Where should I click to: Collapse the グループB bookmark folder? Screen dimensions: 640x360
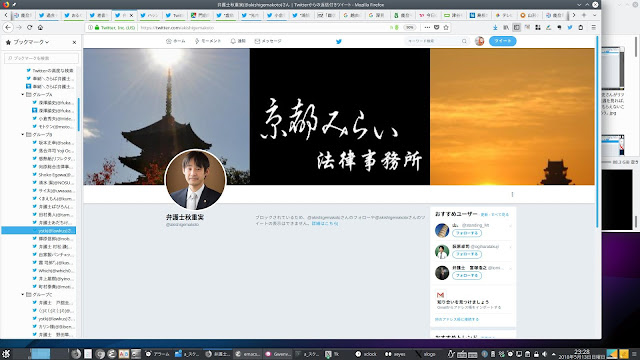tap(23, 134)
